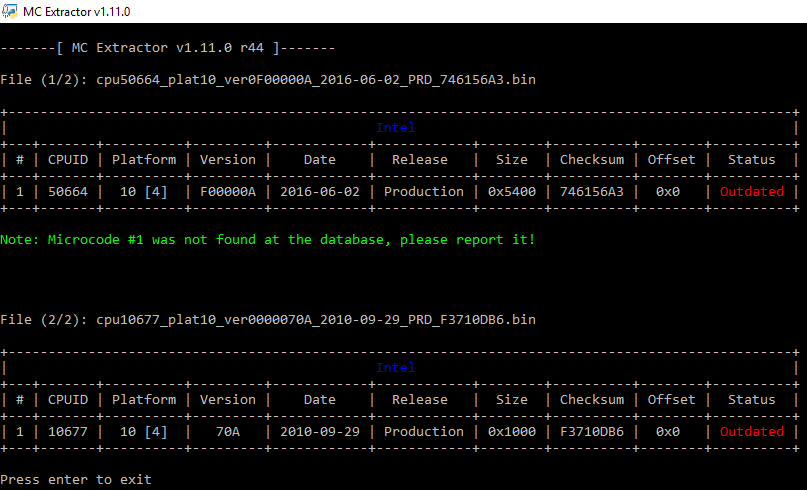Pick the 746156A3 checksum table cell
The height and width of the screenshot is (490, 807).
coord(592,192)
